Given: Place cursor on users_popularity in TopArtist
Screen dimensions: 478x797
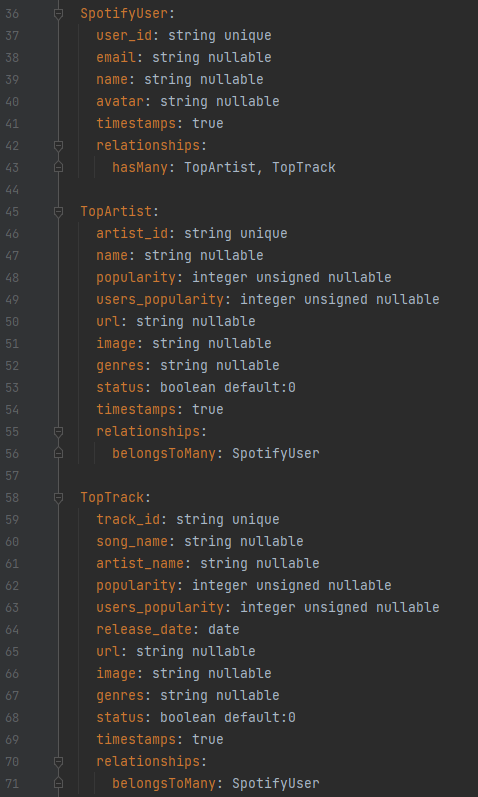Looking at the screenshot, I should pyautogui.click(x=160, y=299).
